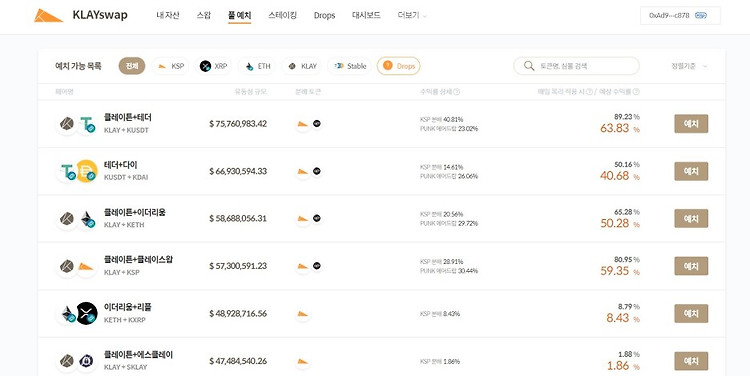Deposit into the 클레이튼+테더 pool
Screen dimensions: 750x376
[691, 124]
